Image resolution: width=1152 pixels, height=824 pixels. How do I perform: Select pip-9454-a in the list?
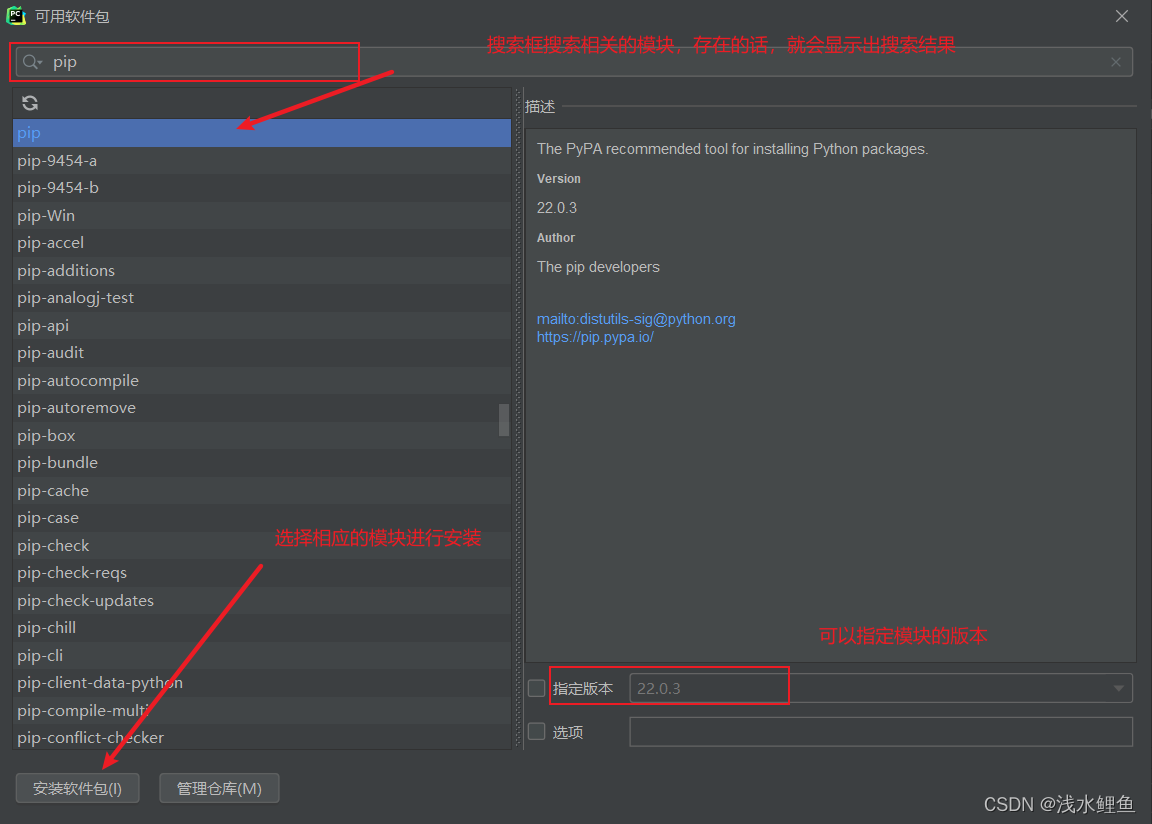[x=262, y=160]
